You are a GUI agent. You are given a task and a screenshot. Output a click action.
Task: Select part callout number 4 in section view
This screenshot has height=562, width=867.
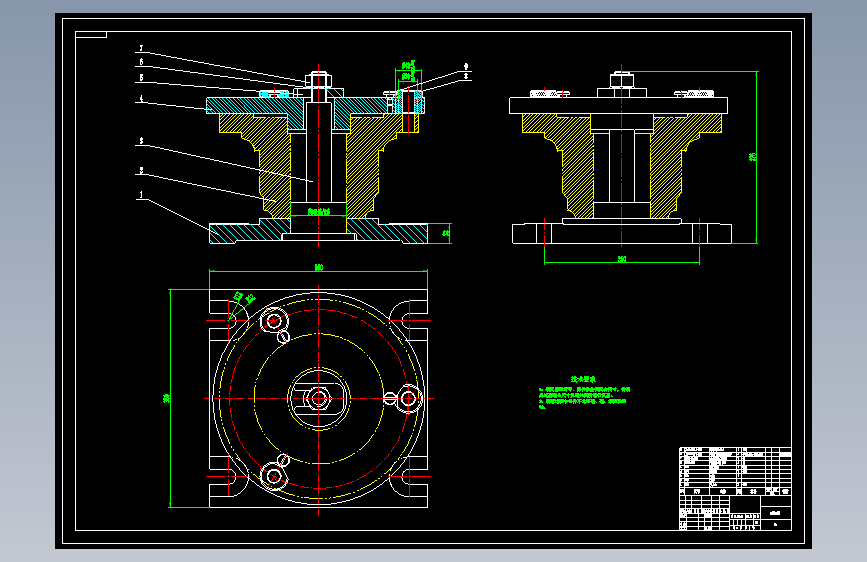[141, 98]
